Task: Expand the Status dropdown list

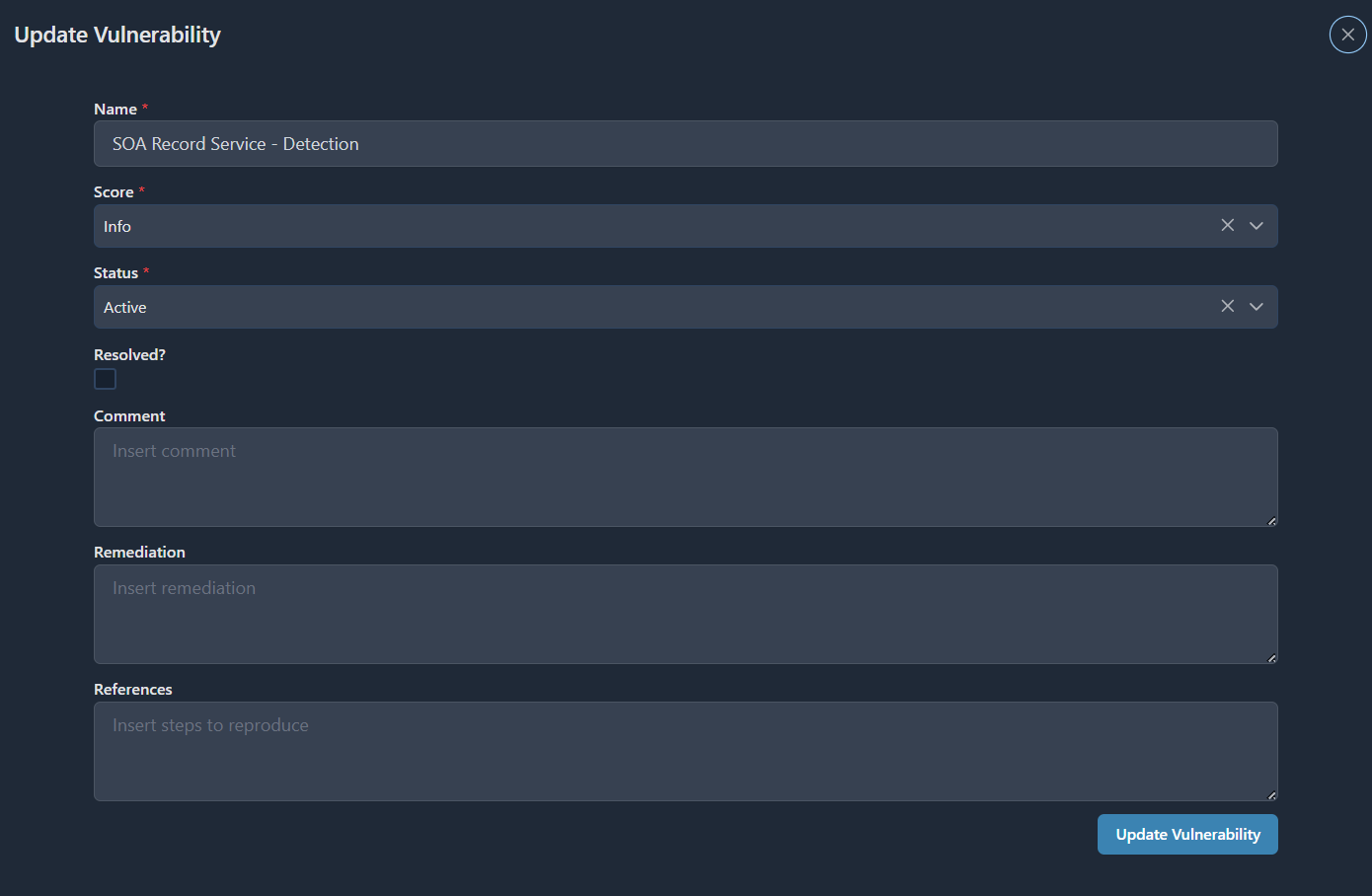Action: [x=1257, y=306]
